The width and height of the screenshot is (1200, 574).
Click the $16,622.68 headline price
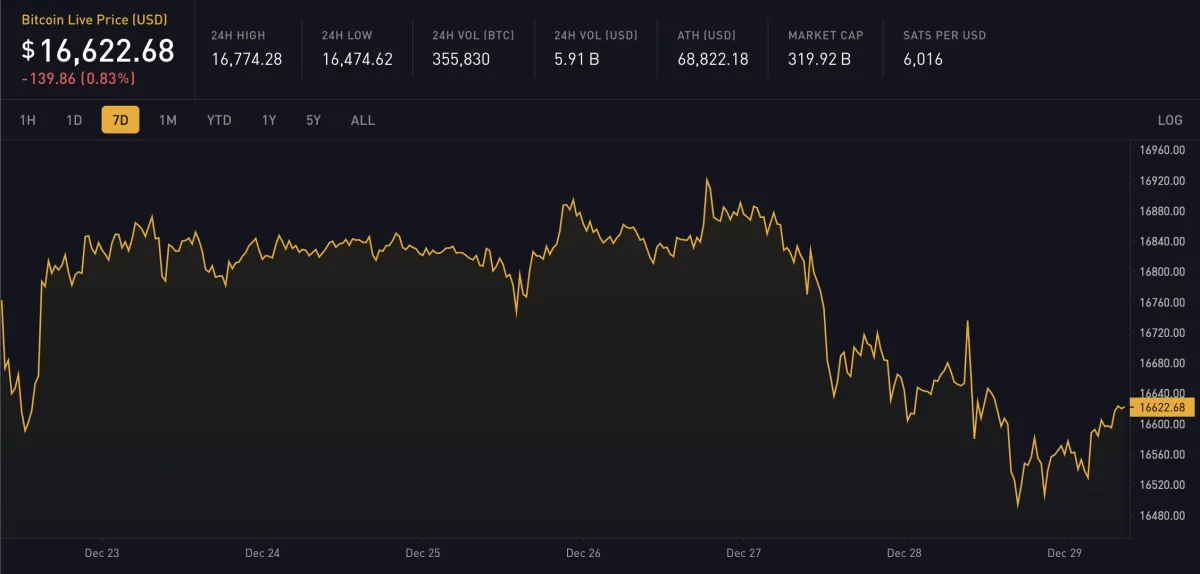98,50
